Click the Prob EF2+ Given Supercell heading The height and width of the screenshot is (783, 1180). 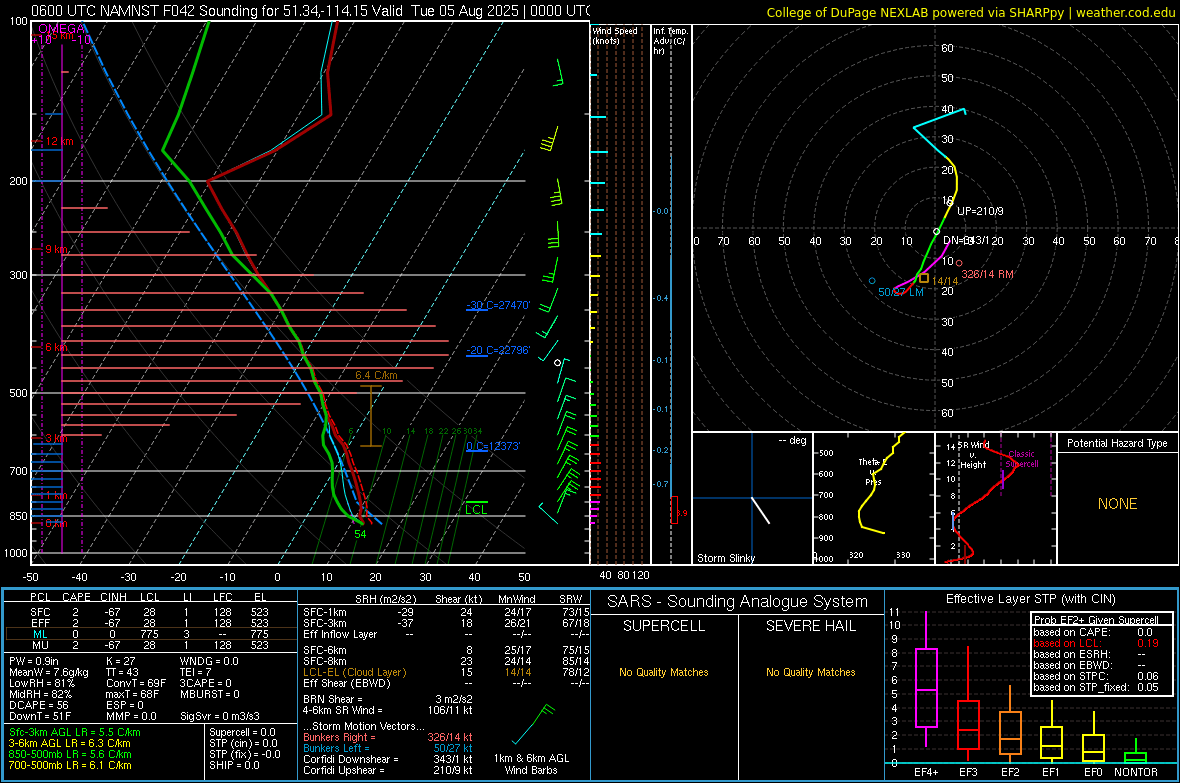point(1096,620)
